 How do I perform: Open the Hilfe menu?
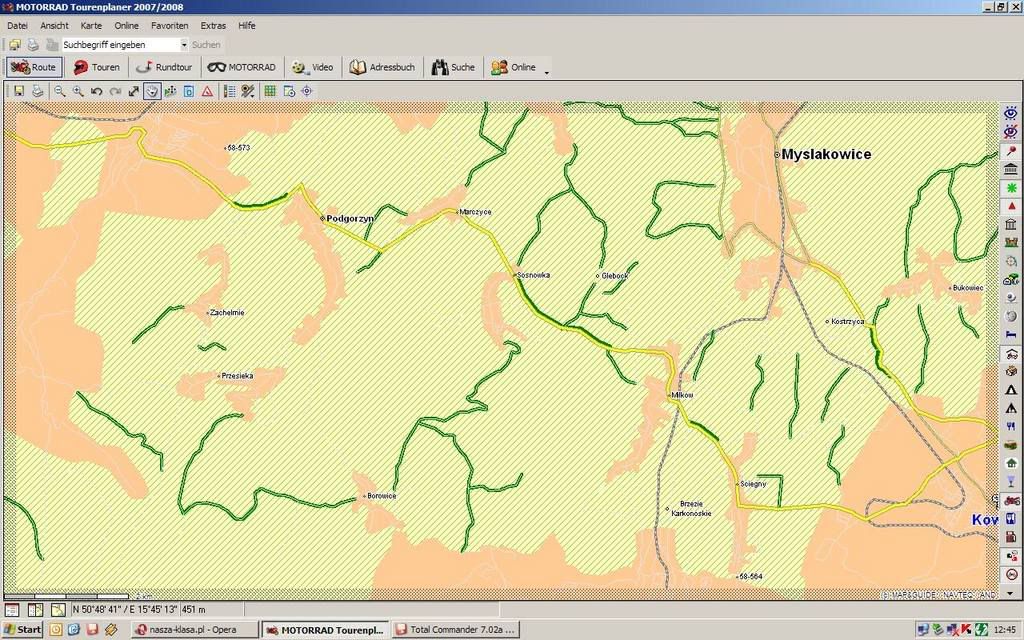247,25
